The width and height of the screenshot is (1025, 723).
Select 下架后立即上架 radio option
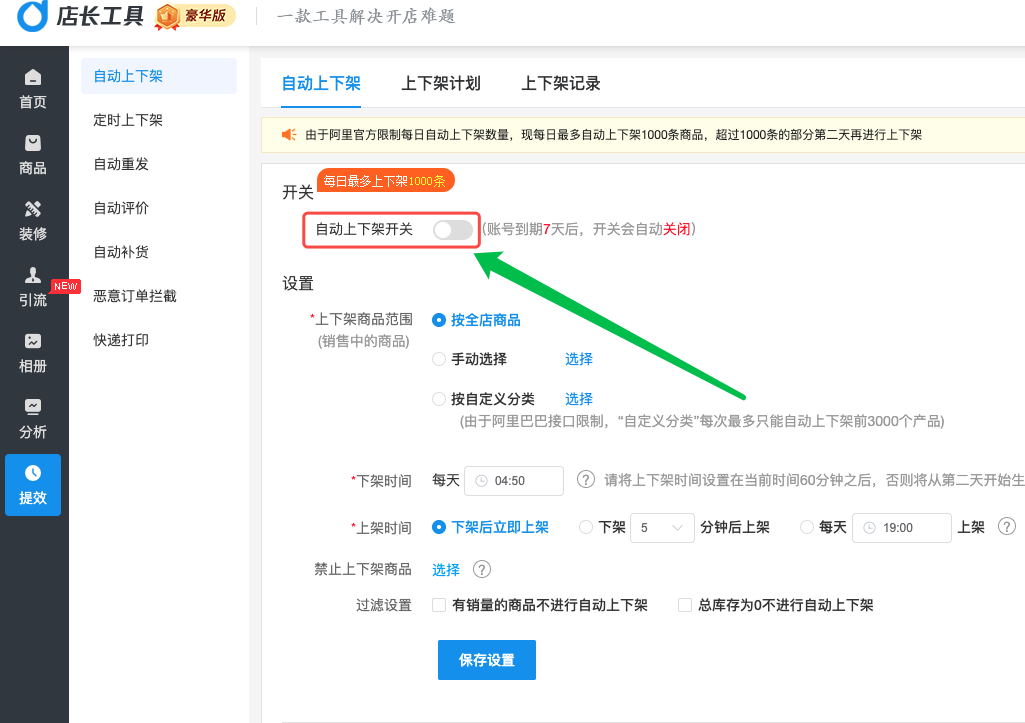point(439,527)
